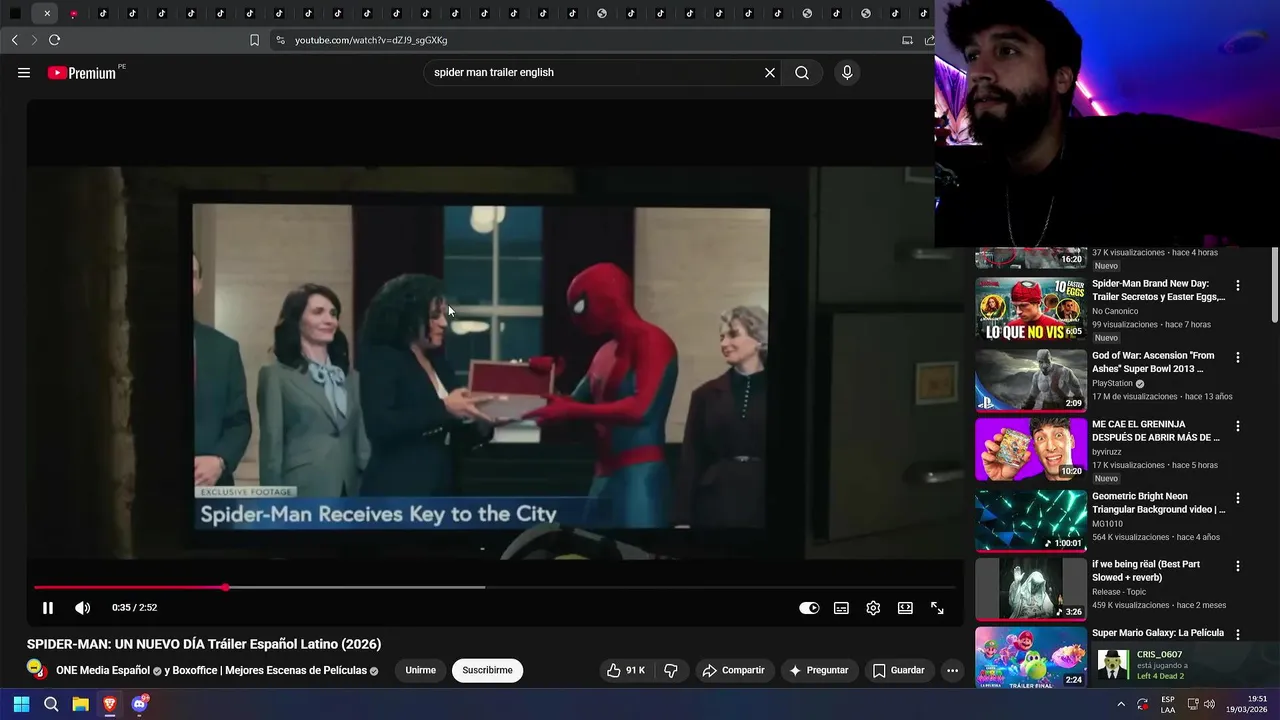Open the taskbar volume control
Viewport: 1280px width, 720px height.
[x=1211, y=704]
